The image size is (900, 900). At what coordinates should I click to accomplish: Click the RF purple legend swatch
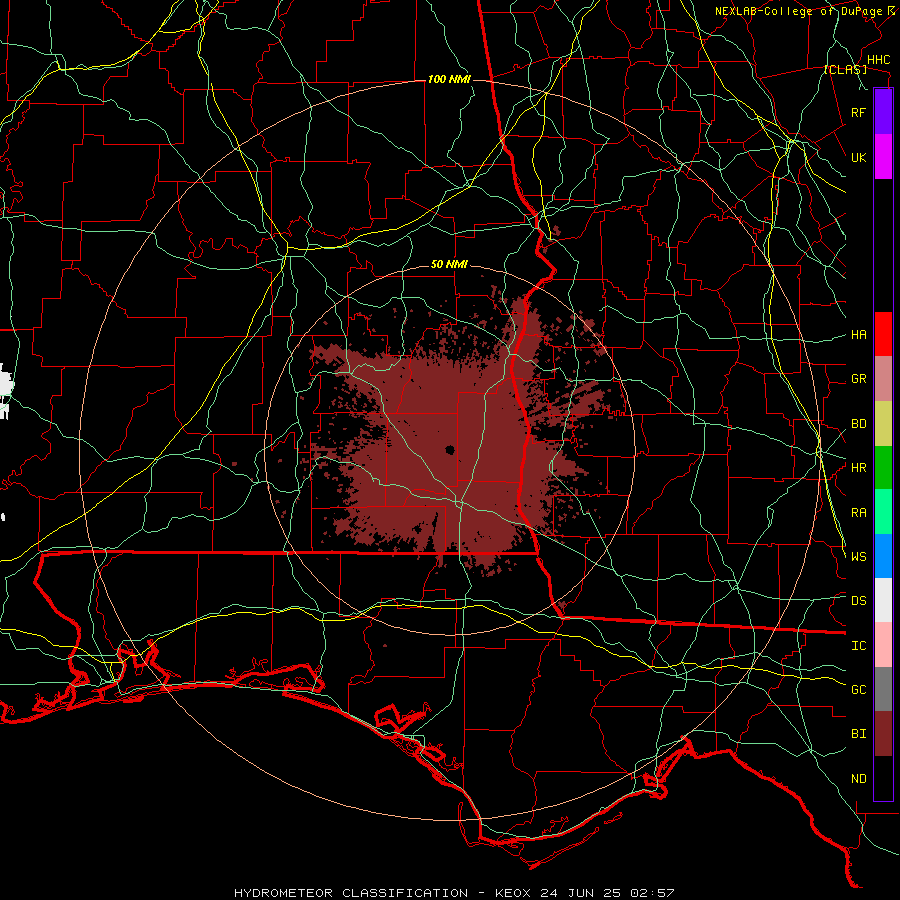coord(883,112)
